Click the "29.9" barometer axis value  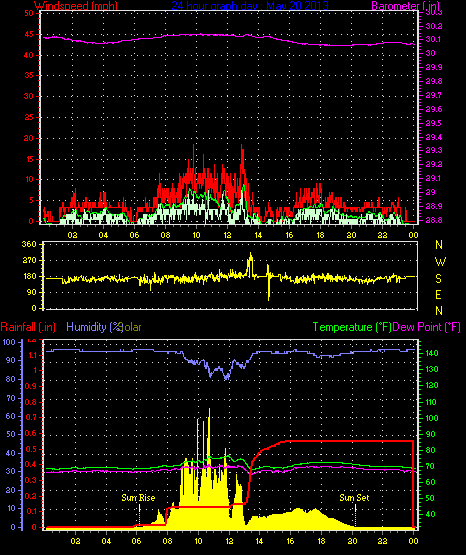[x=434, y=67]
